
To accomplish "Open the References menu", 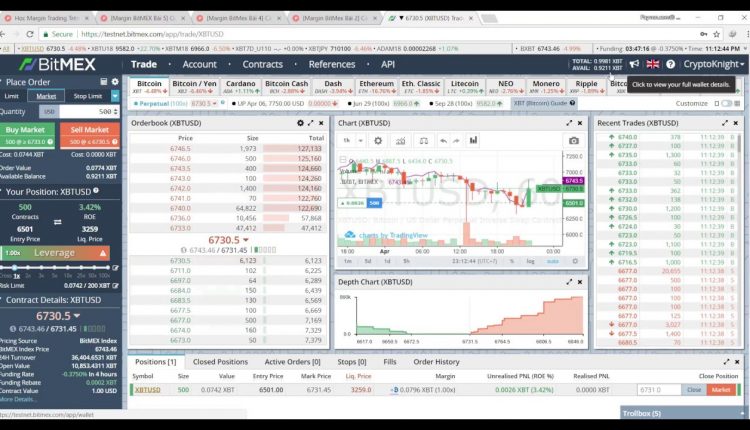I will click(x=332, y=64).
